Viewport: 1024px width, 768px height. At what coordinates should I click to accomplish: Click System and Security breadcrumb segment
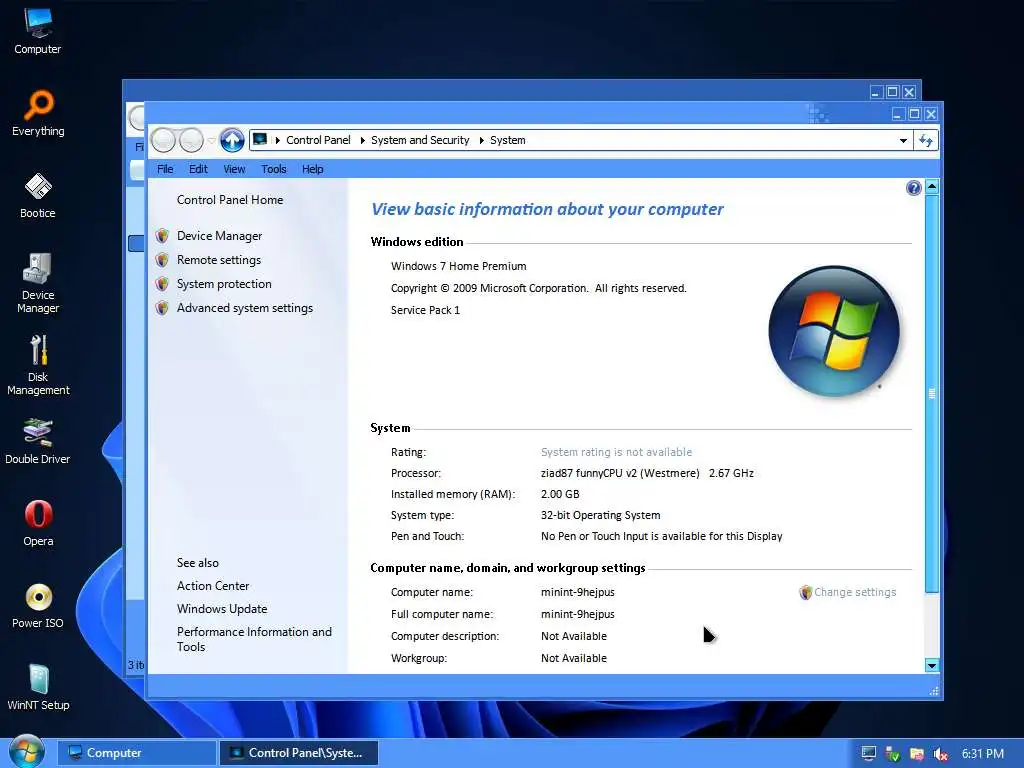tap(420, 140)
